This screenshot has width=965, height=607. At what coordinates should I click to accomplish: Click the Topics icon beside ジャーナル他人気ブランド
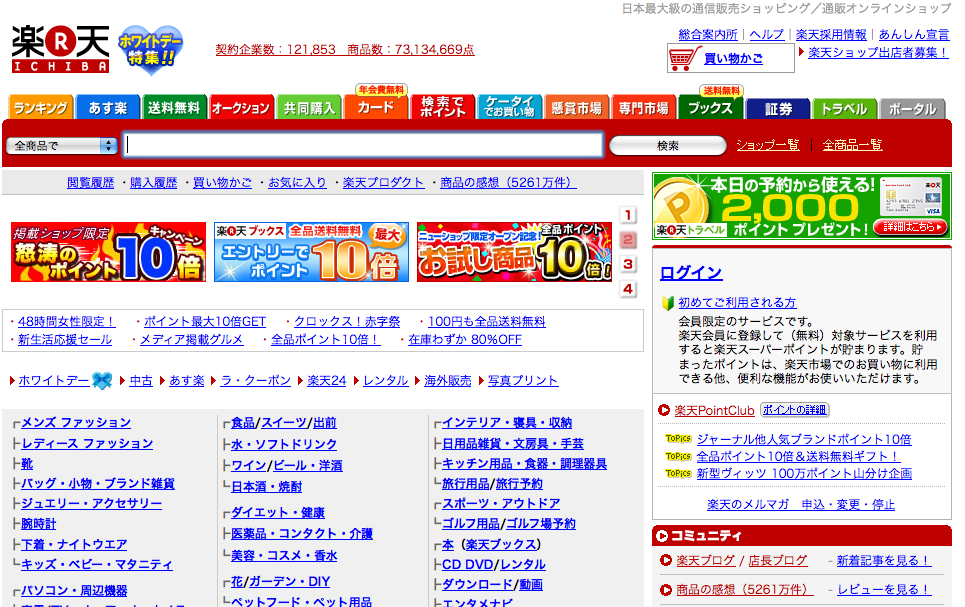tap(678, 439)
